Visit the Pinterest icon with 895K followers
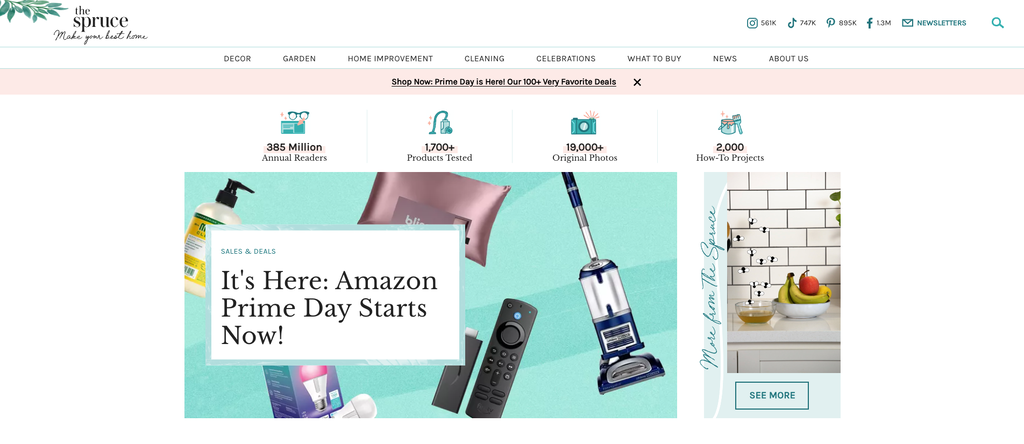This screenshot has height=444, width=1024. (x=830, y=23)
